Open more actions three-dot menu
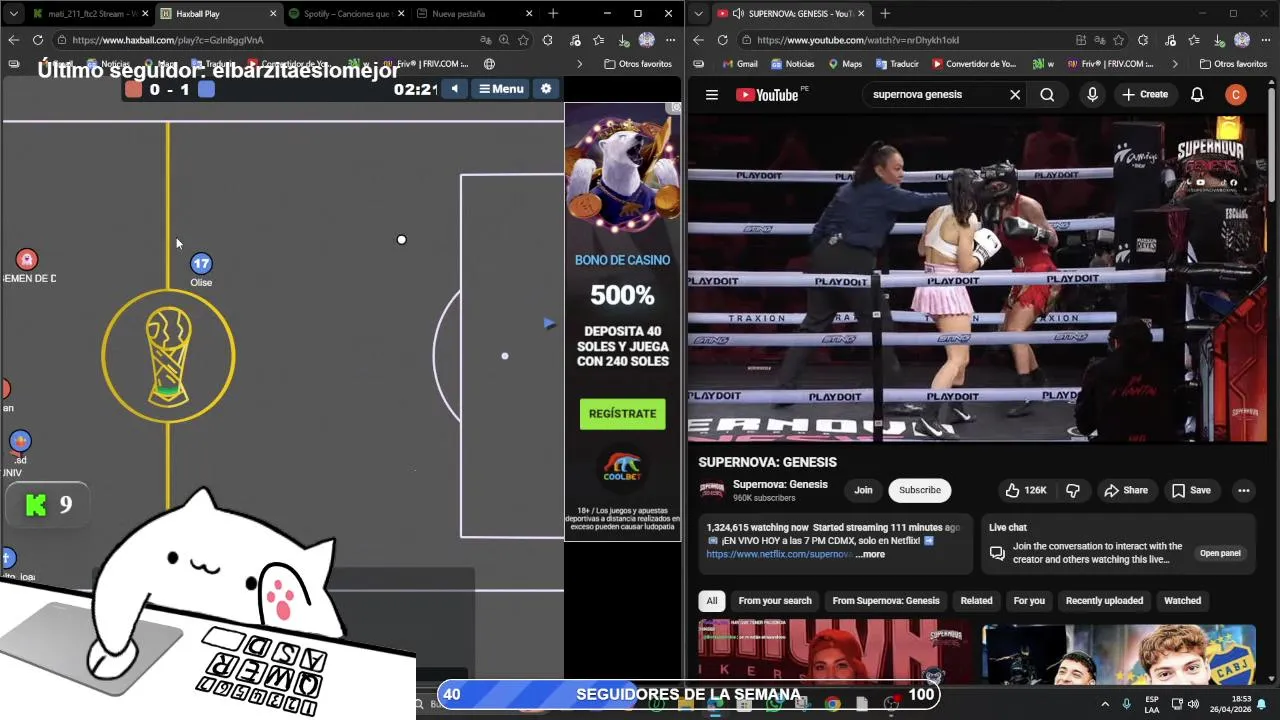The image size is (1280, 720). [x=1244, y=490]
